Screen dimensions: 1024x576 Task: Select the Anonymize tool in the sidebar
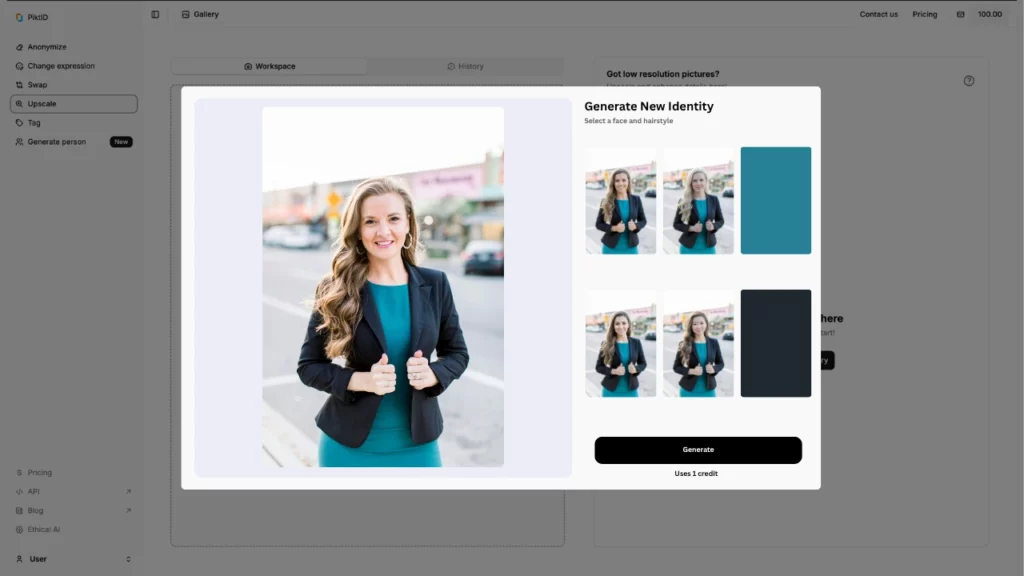click(x=45, y=46)
